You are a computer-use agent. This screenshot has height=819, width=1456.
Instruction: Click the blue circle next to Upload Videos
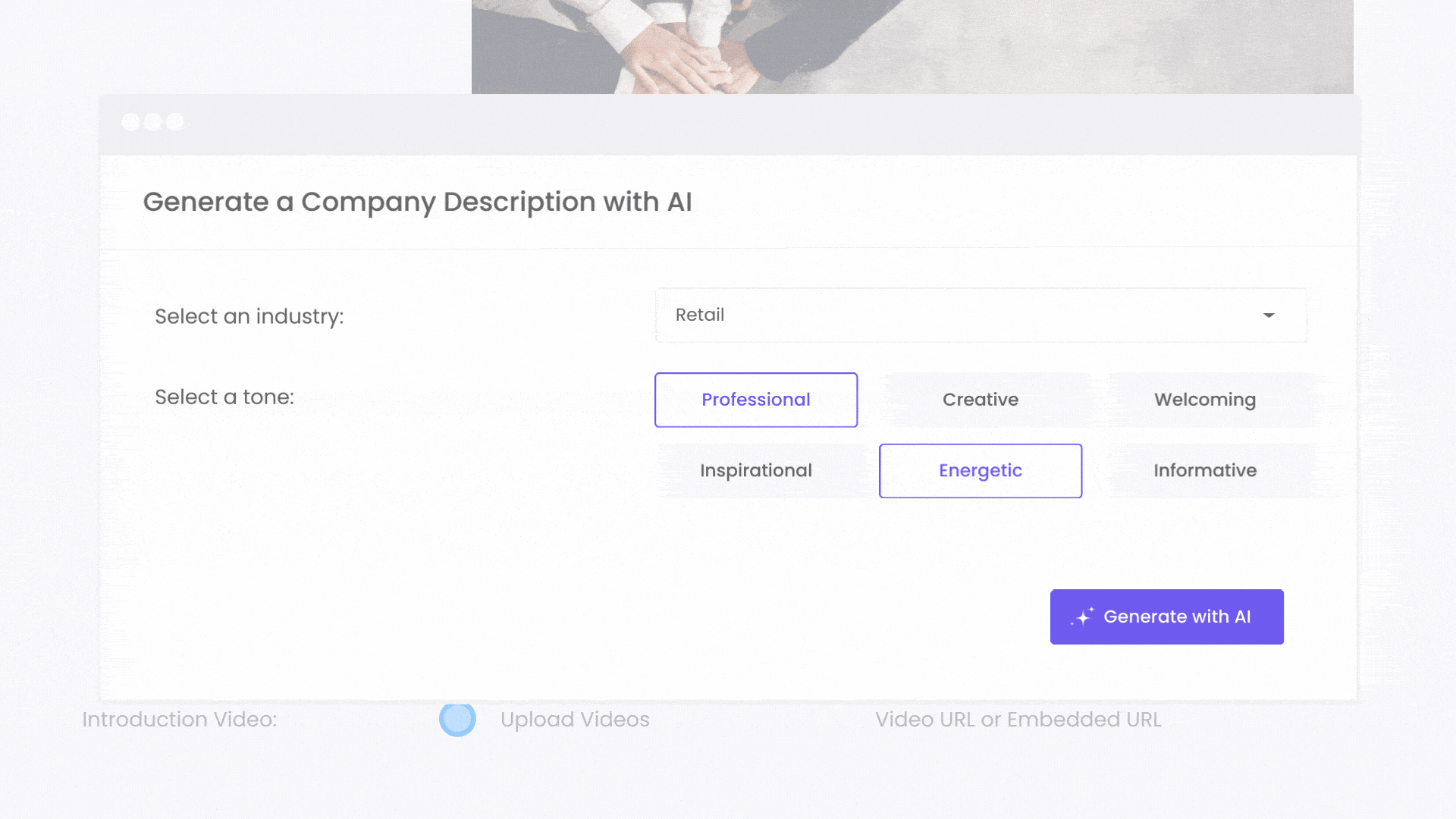(x=457, y=719)
